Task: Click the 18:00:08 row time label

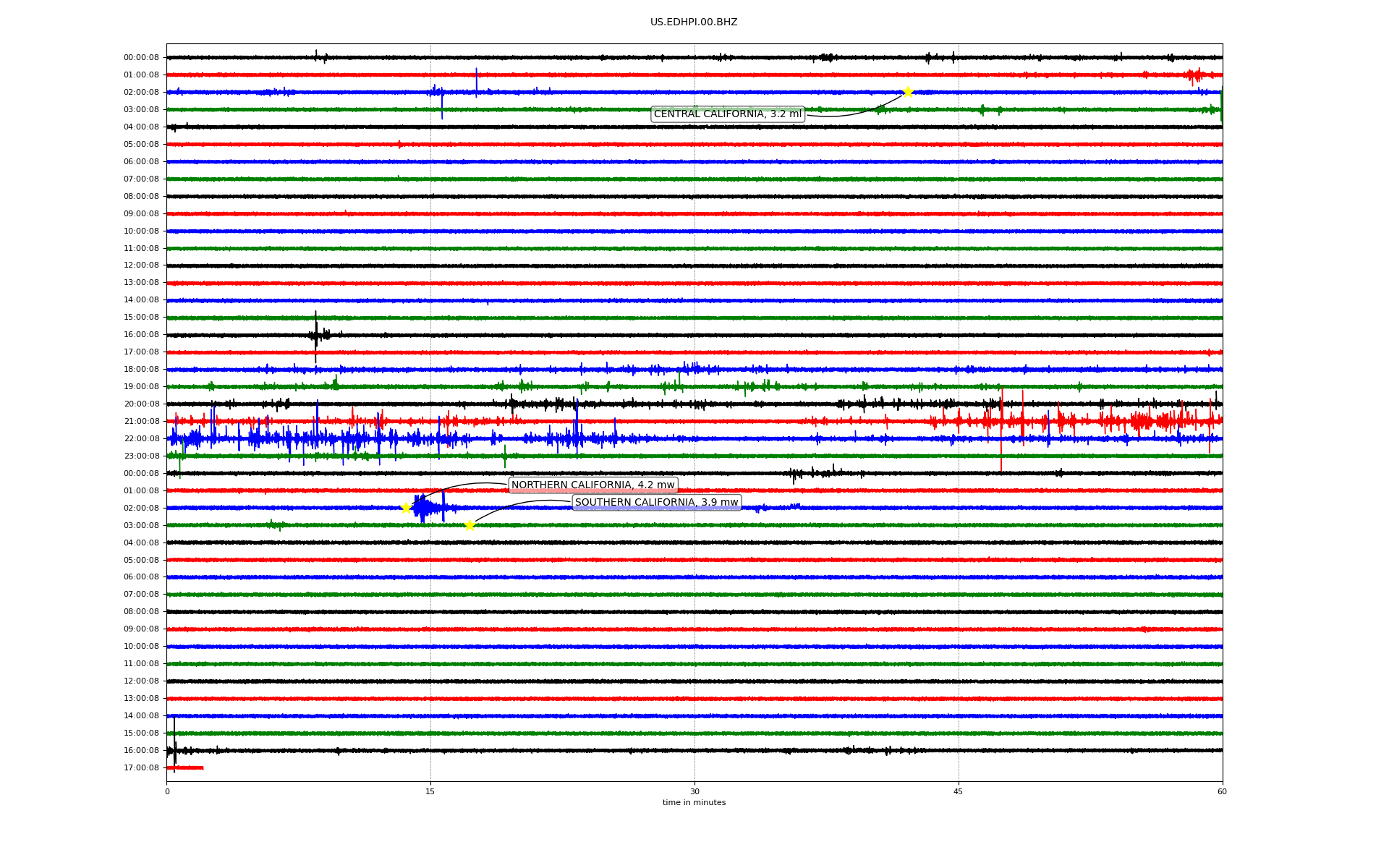Action: 141,370
